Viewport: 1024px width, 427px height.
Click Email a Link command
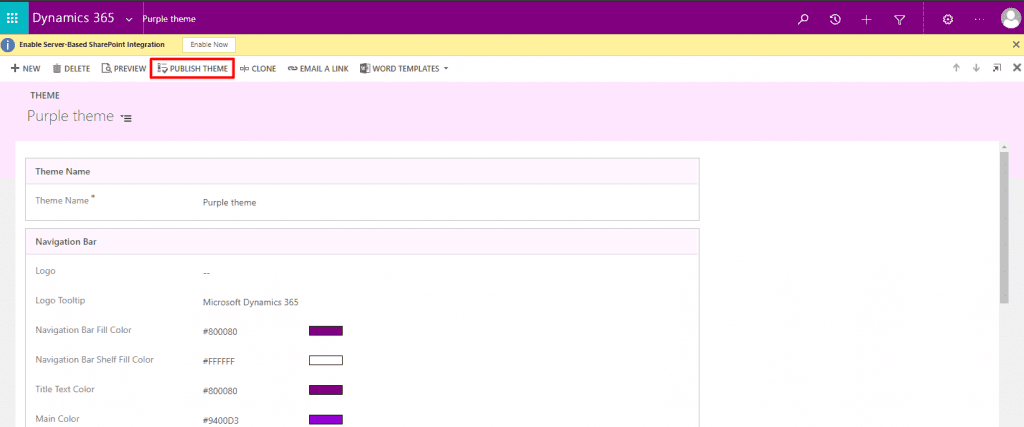tap(318, 69)
